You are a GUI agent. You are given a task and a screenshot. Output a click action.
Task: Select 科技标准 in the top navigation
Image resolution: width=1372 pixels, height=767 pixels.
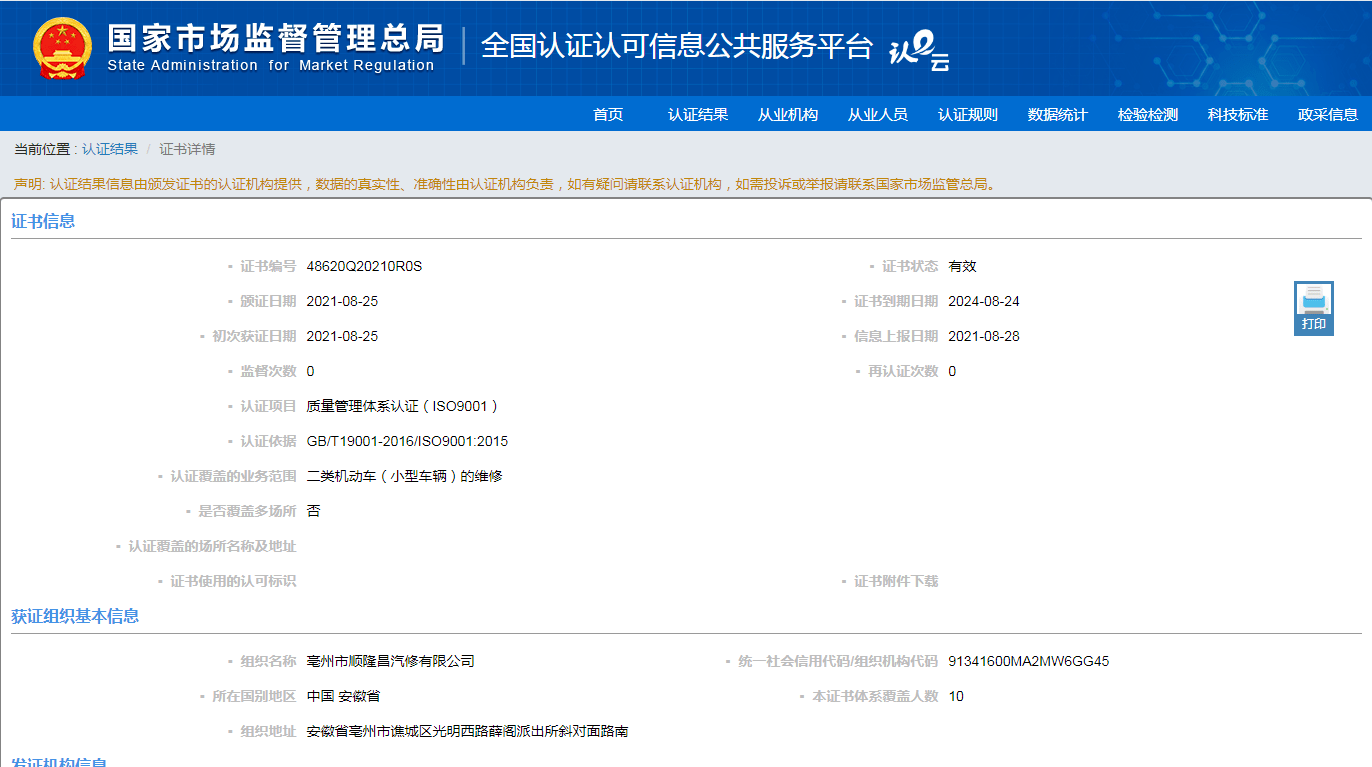(1238, 115)
